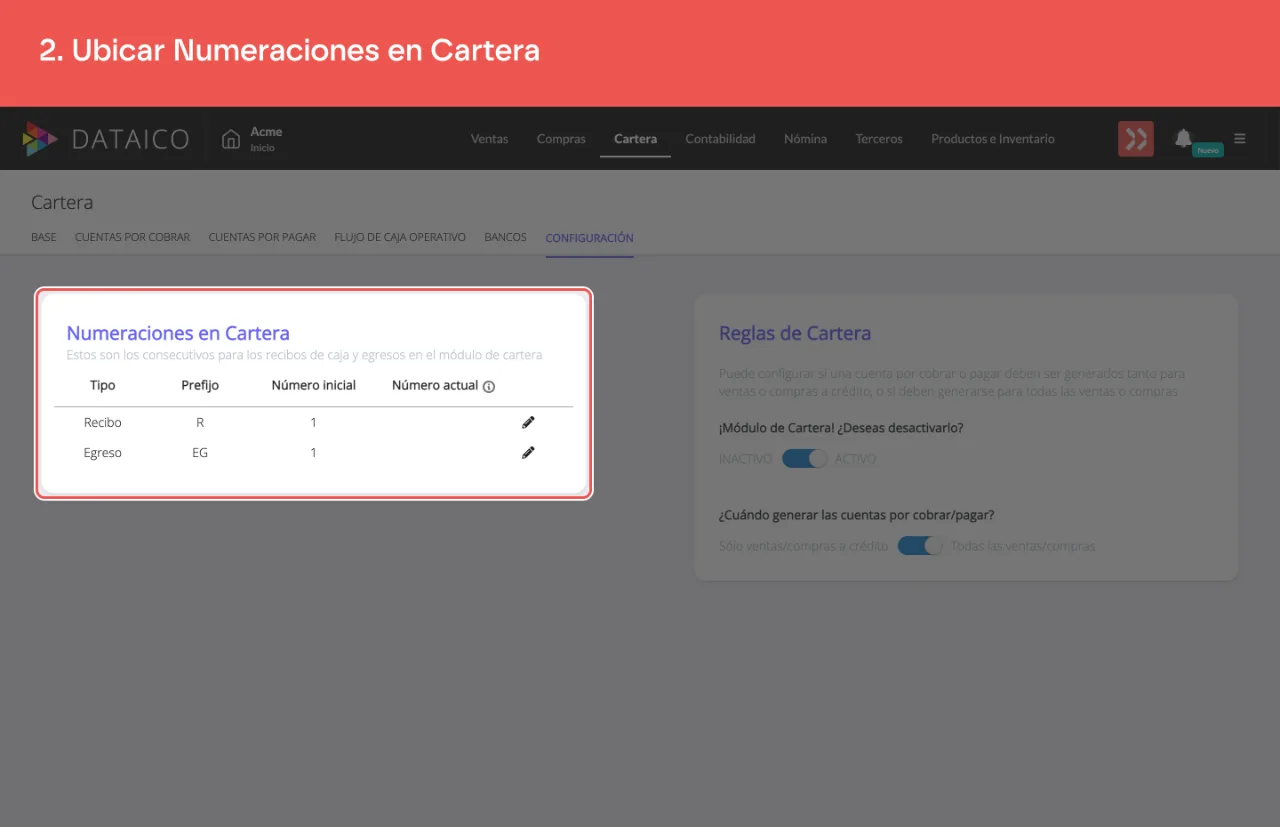Click the Sólo ventas/compras a crédito label
Screen dimensions: 1280x827
pyautogui.click(x=803, y=546)
